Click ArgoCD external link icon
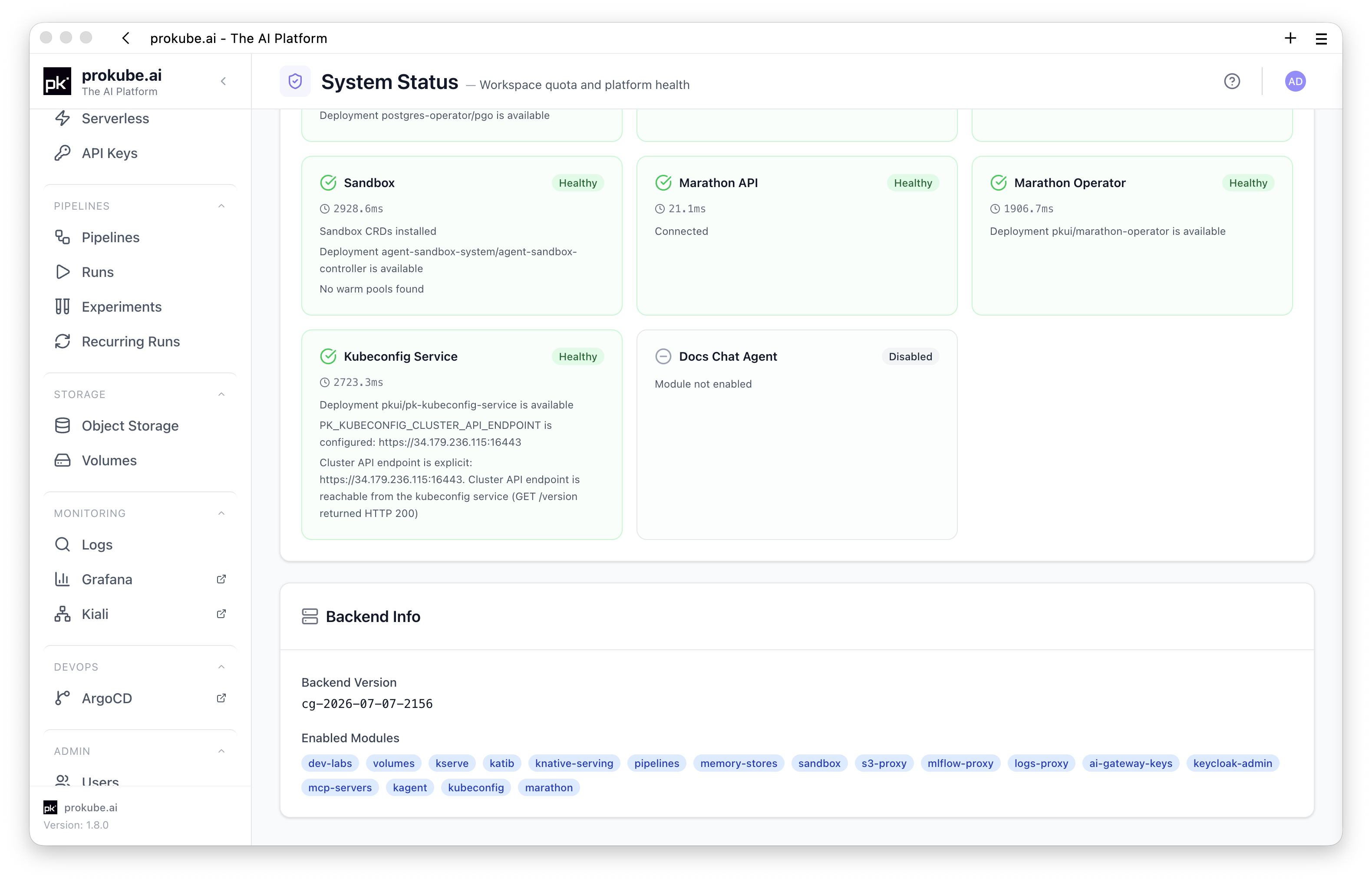Image resolution: width=1372 pixels, height=882 pixels. tap(221, 698)
